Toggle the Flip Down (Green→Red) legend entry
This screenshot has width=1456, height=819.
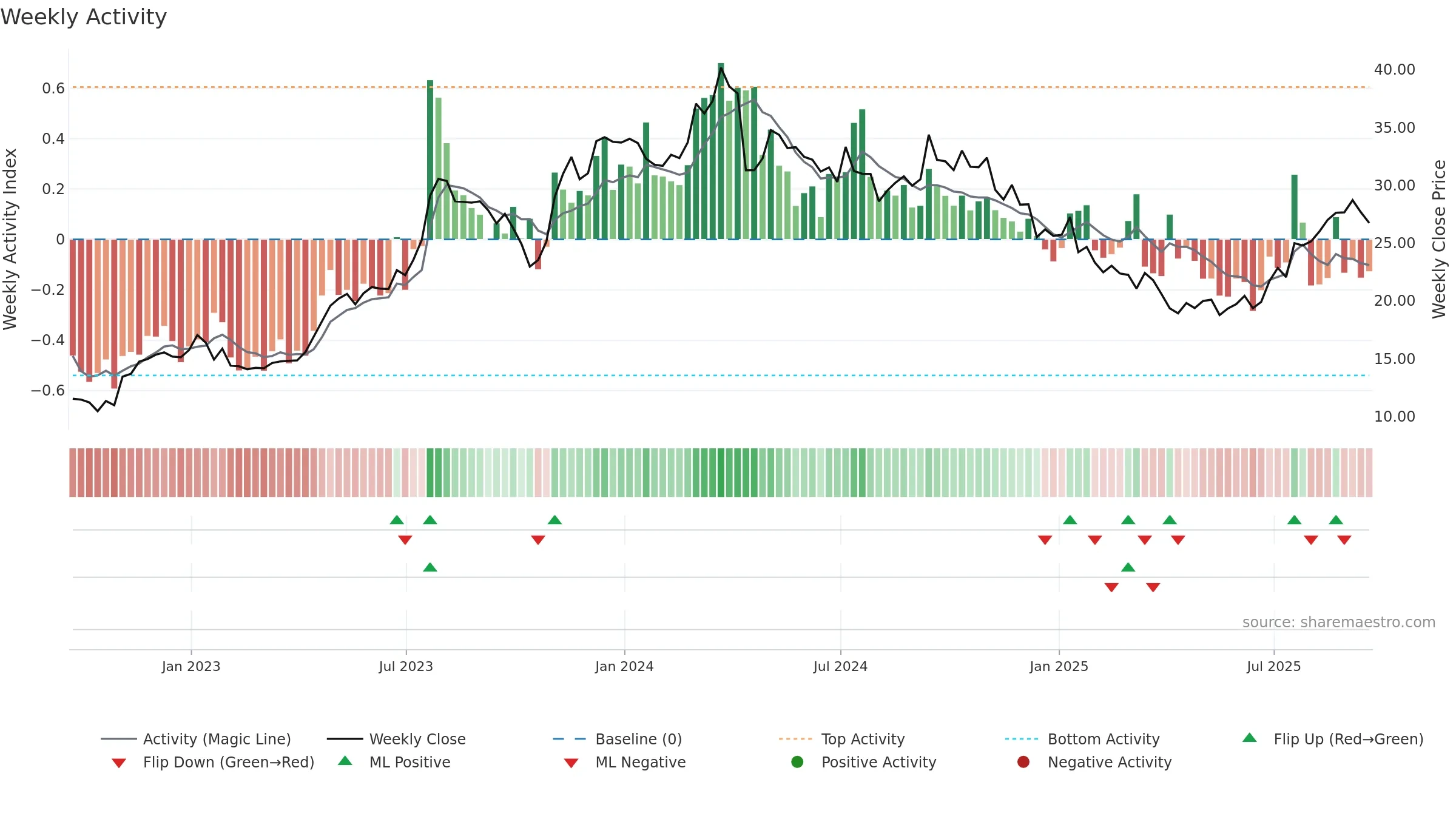212,762
